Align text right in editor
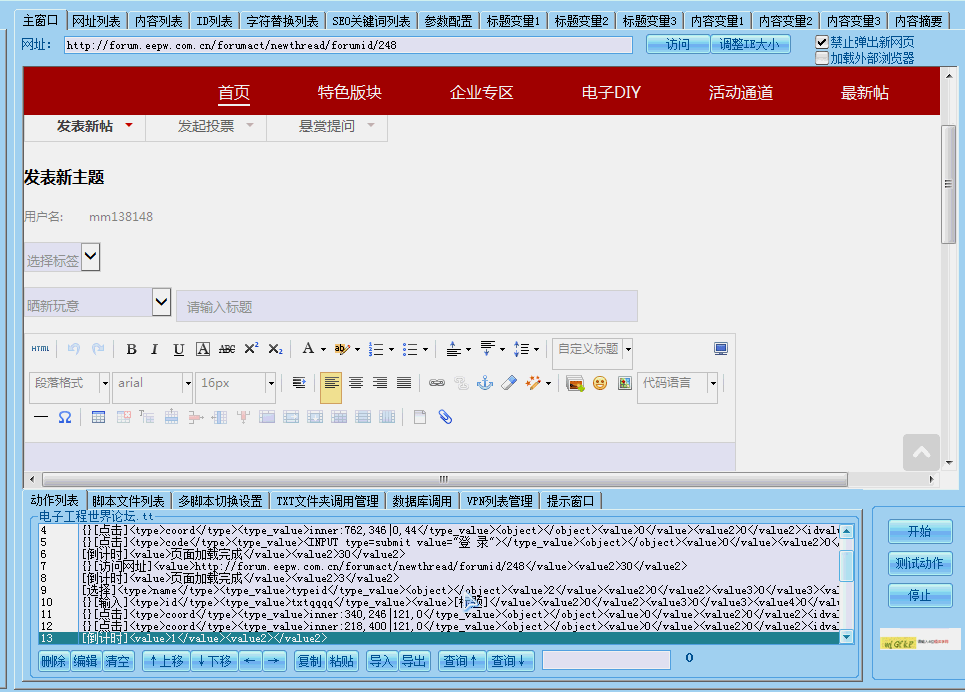 coord(380,383)
